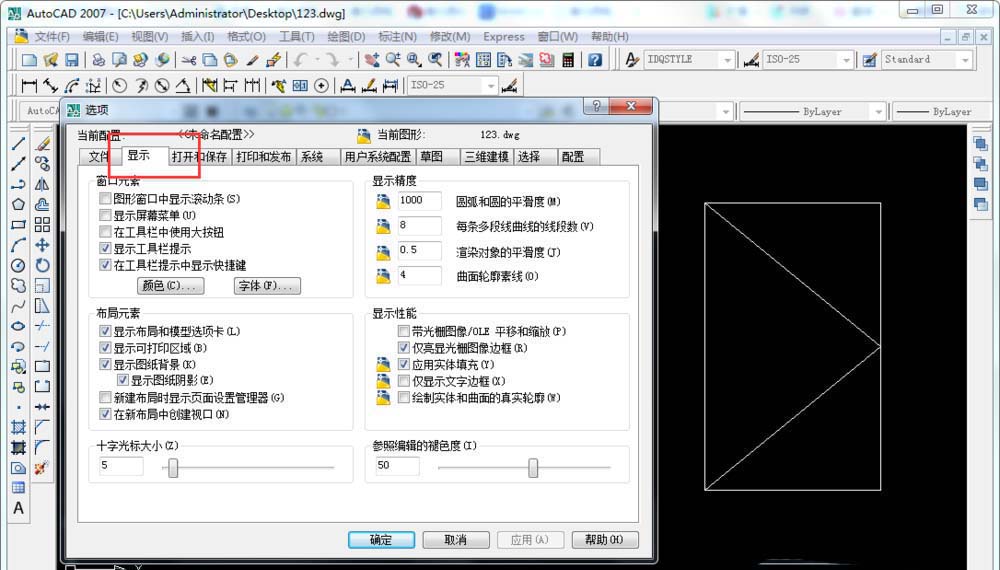Select the Ellipse draw tool

tap(18, 326)
